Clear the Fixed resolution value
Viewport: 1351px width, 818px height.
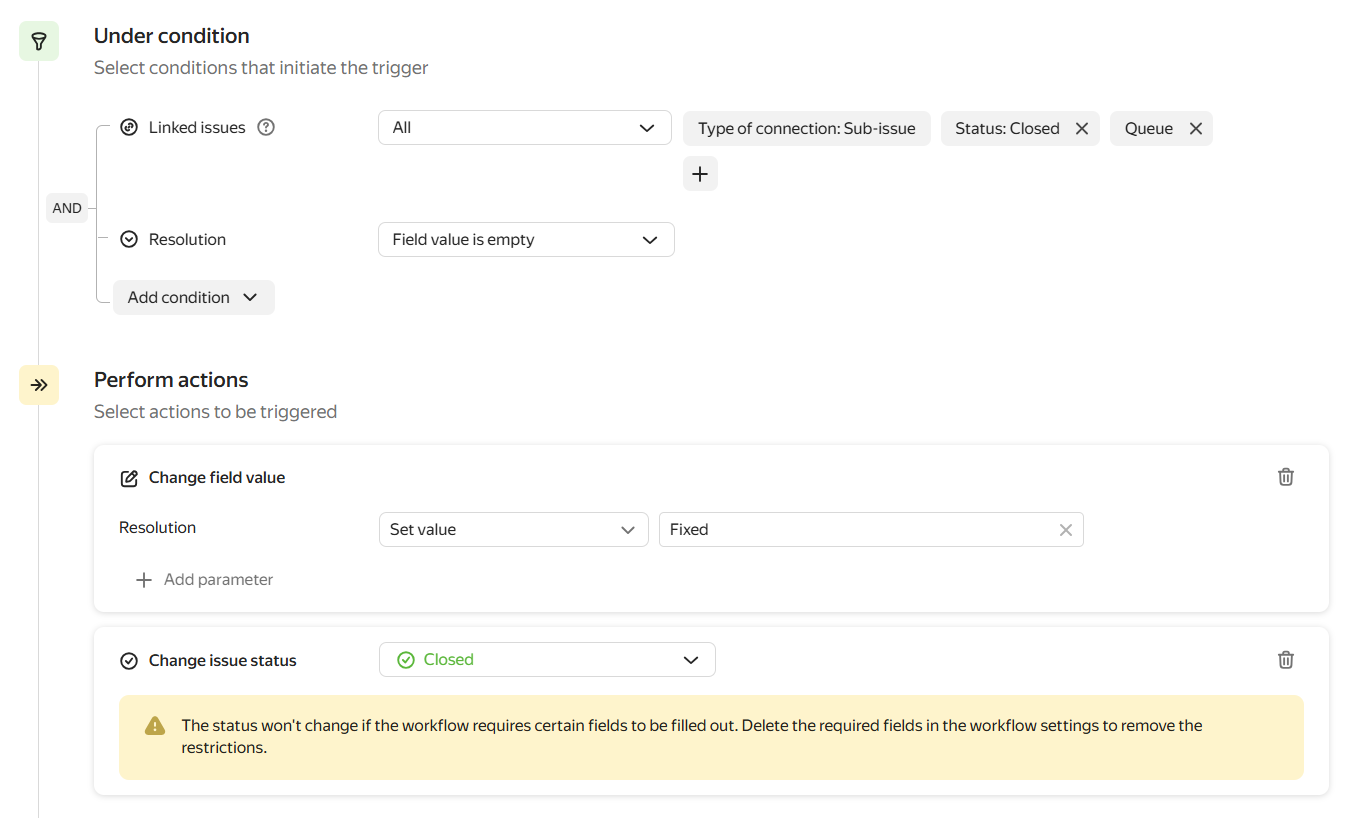1066,530
